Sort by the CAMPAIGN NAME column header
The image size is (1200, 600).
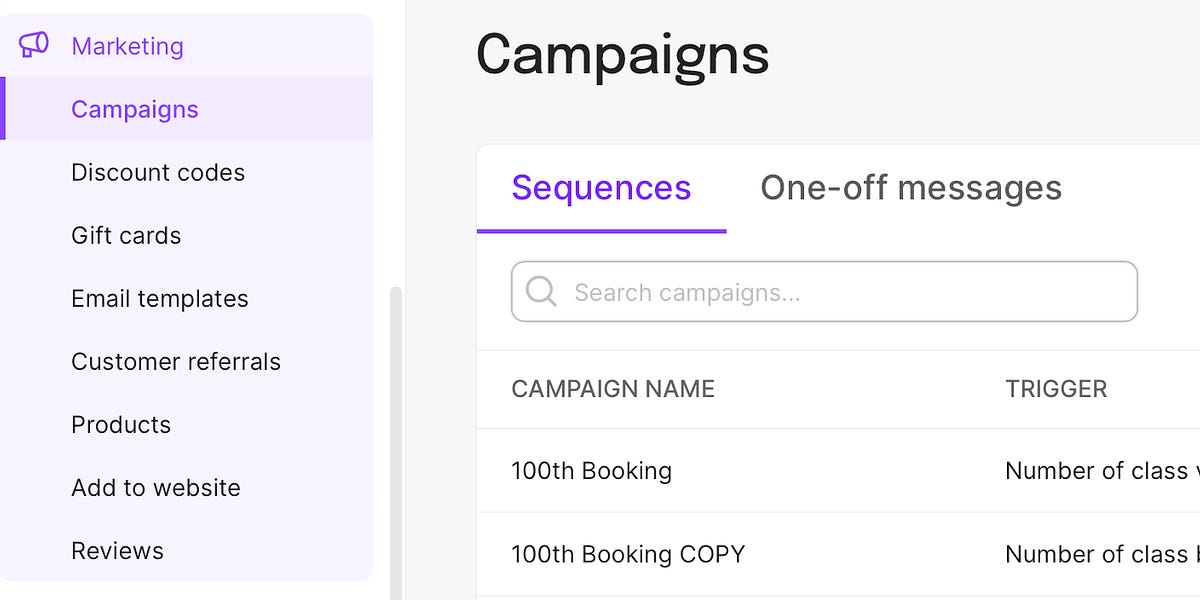pyautogui.click(x=613, y=389)
